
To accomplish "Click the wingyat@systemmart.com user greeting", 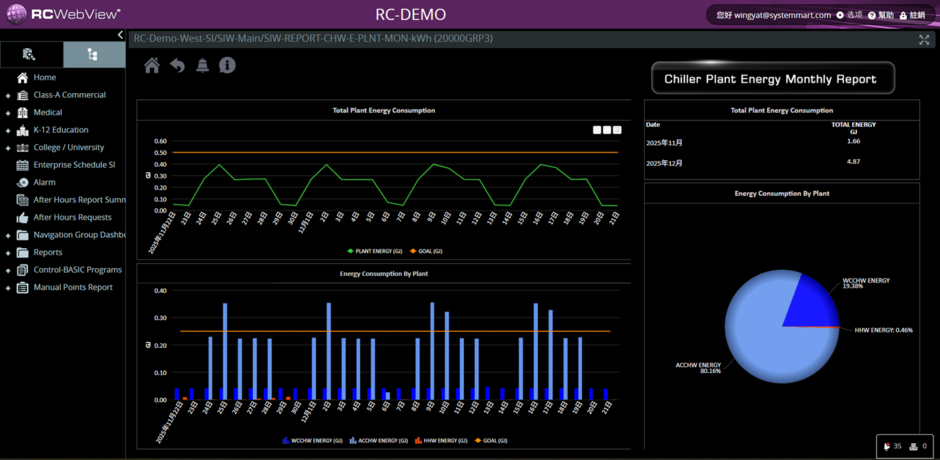I will point(773,15).
